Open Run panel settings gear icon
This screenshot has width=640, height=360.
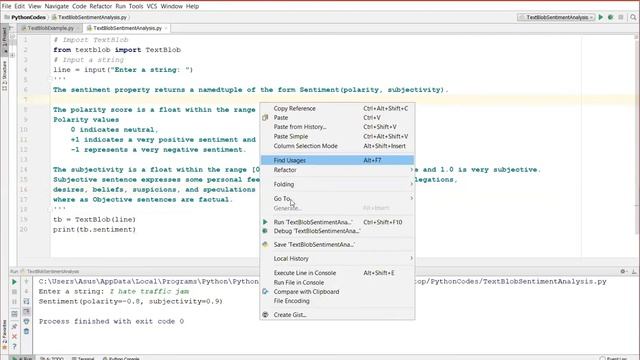pos(623,271)
